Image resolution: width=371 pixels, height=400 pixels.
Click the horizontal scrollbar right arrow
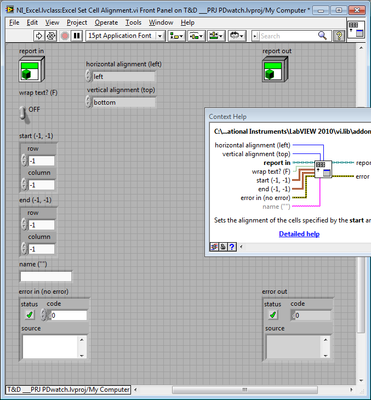pos(351,389)
